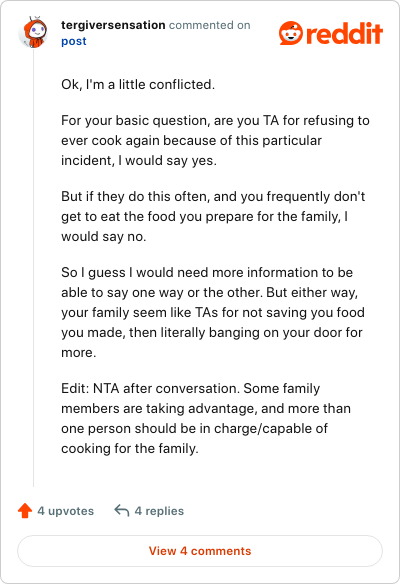Open tergiversensation's Snoo avatar
400x584 pixels.
point(34,32)
